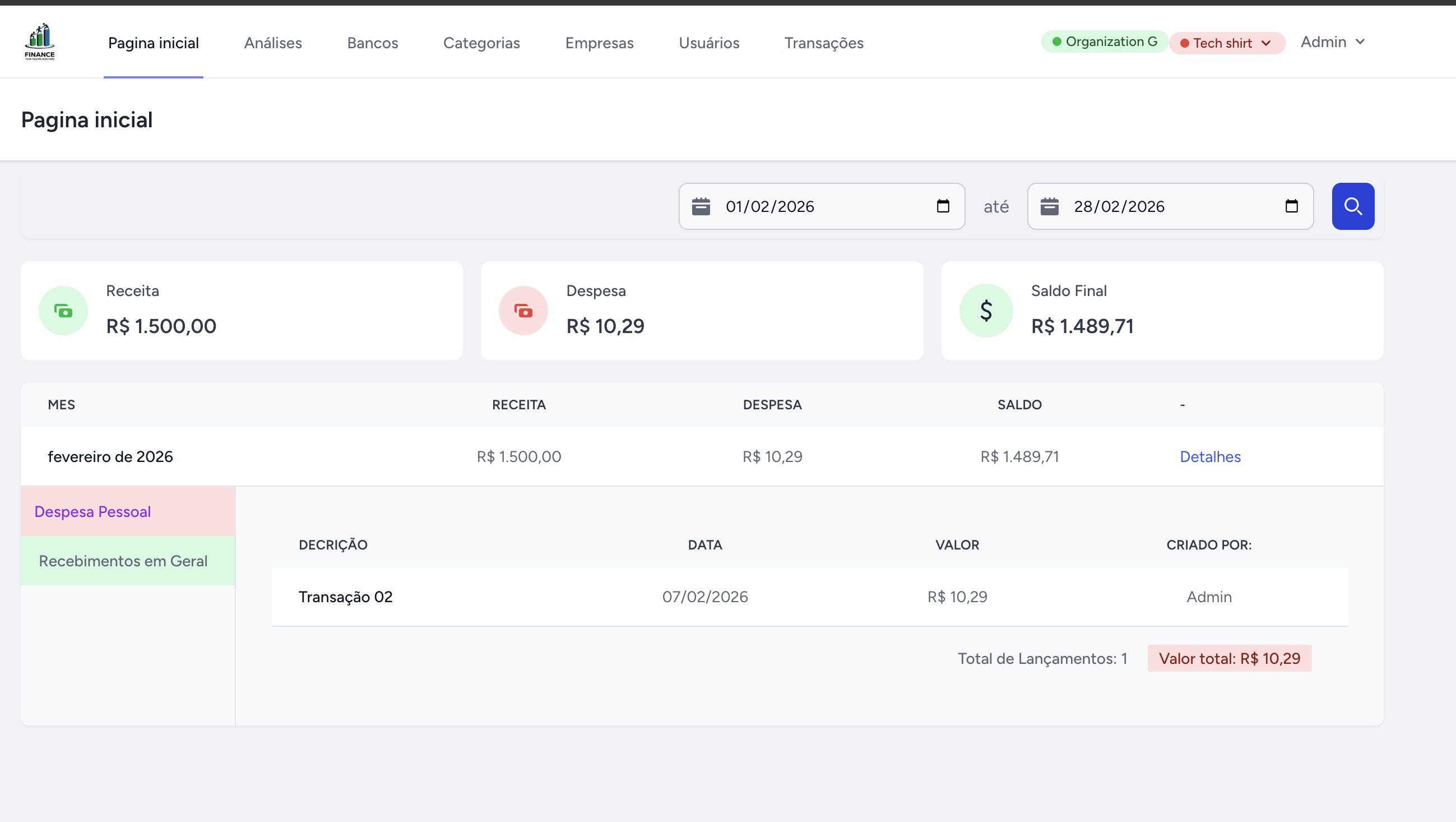Click the green Receita money icon
Screen dimensions: 1456x822
tap(63, 311)
